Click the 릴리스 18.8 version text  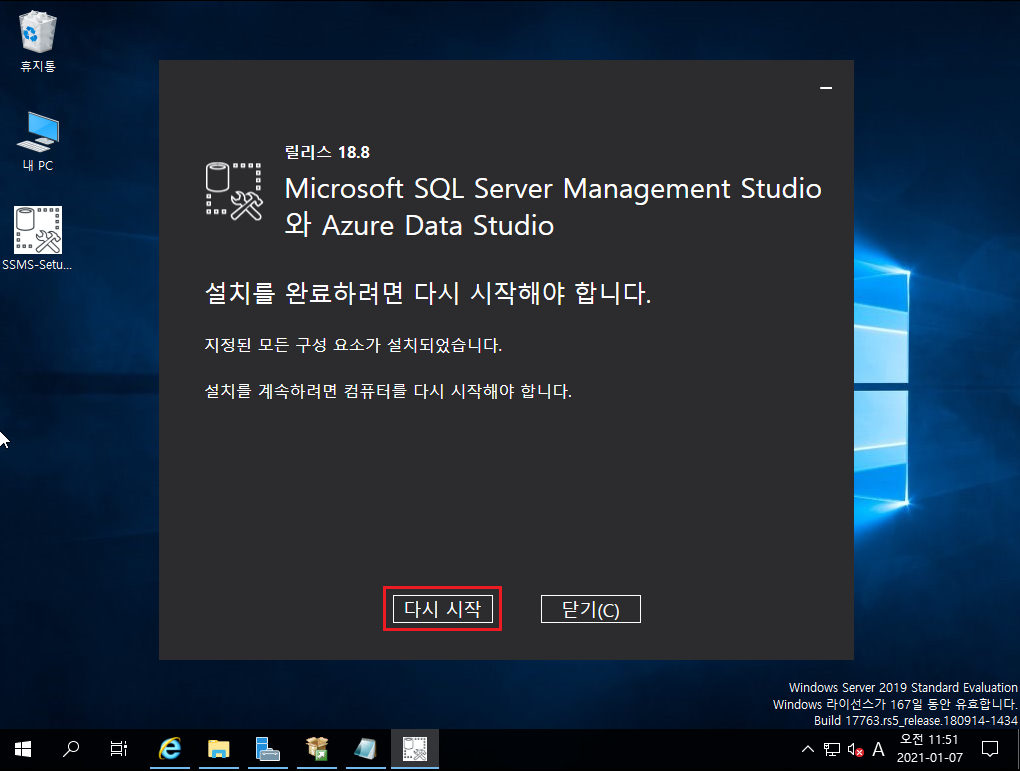coord(327,152)
